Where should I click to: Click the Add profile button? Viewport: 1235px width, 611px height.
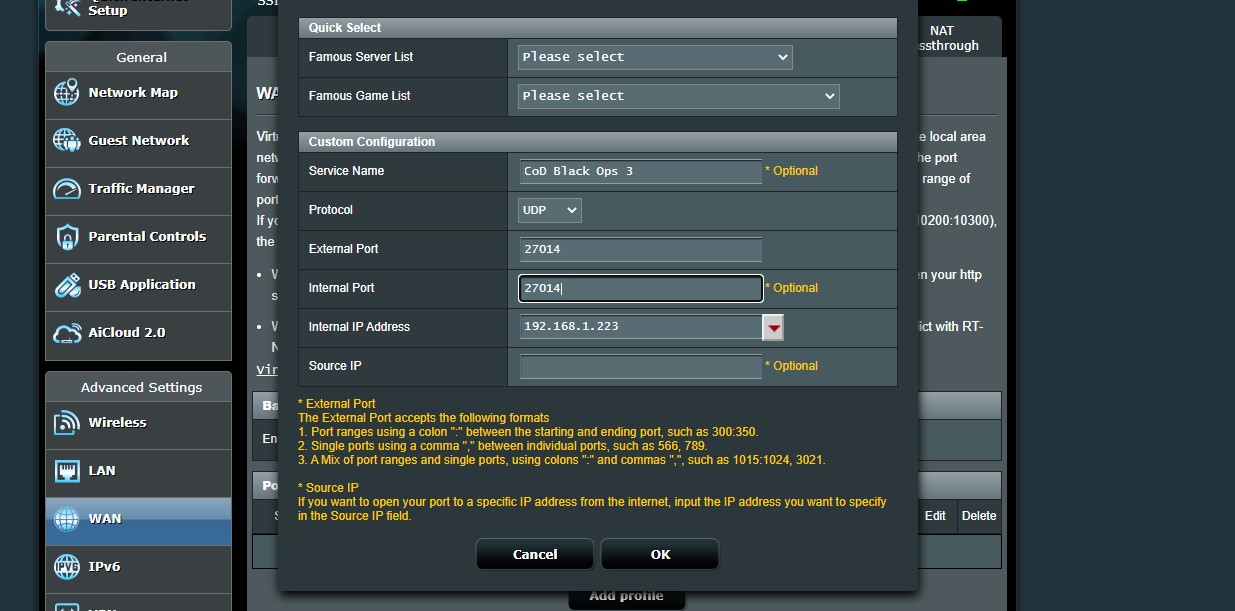[x=627, y=596]
